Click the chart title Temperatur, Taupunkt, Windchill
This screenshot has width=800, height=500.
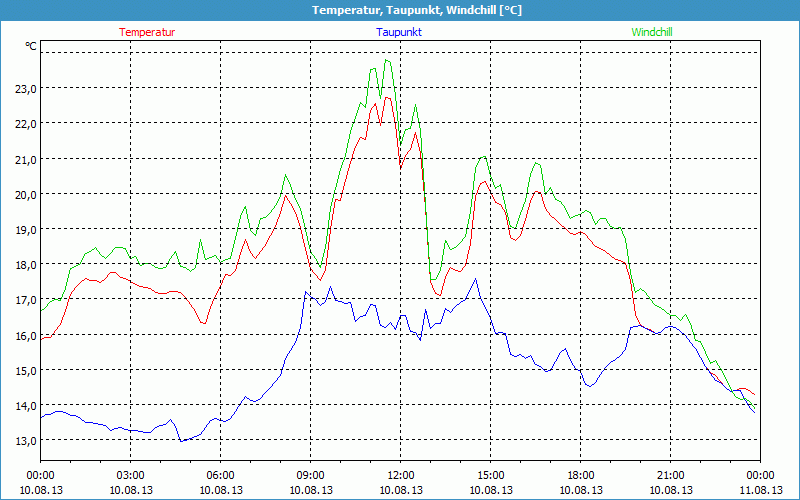[x=417, y=10]
